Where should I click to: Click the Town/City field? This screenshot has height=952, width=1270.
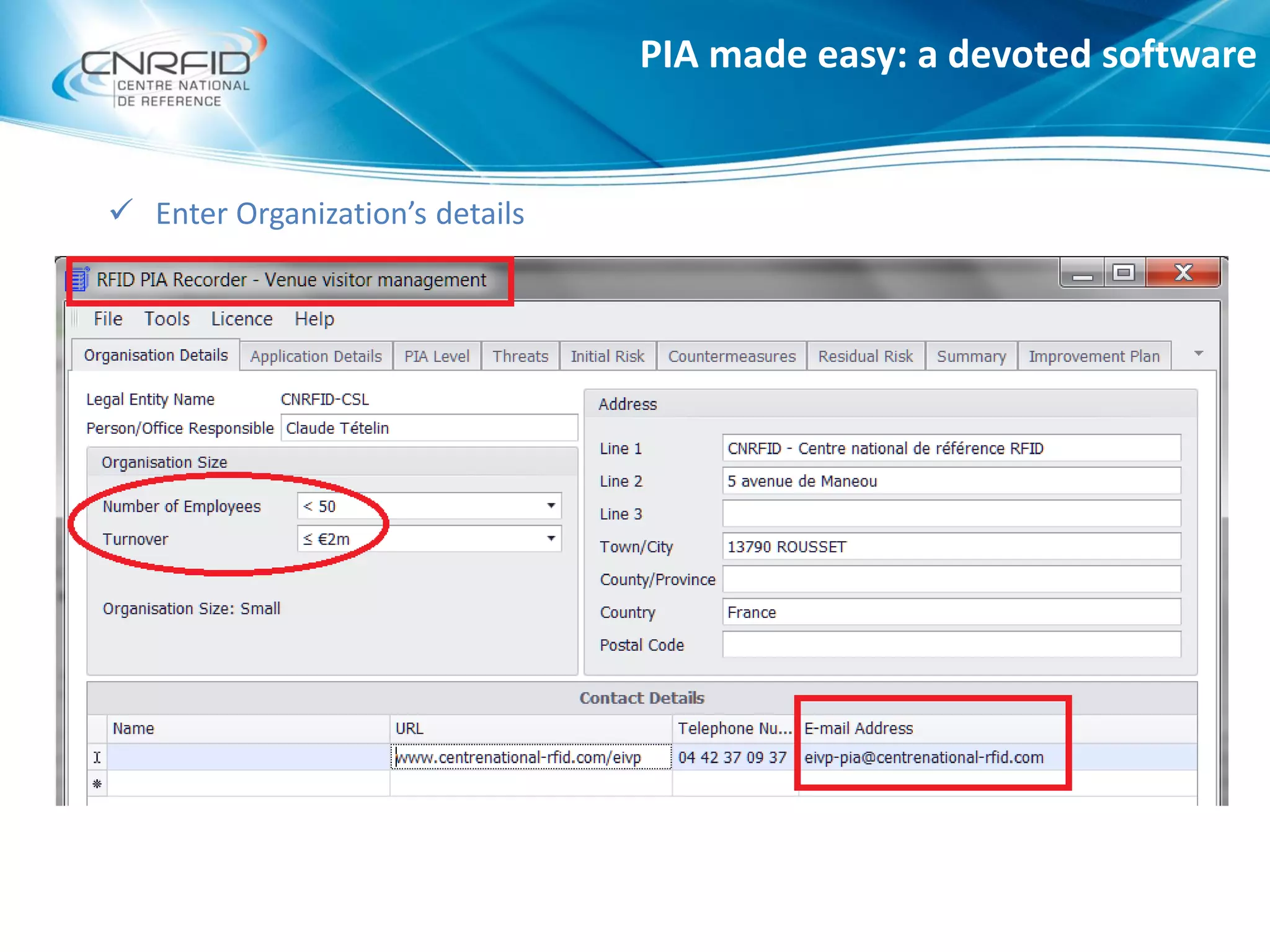pos(951,547)
